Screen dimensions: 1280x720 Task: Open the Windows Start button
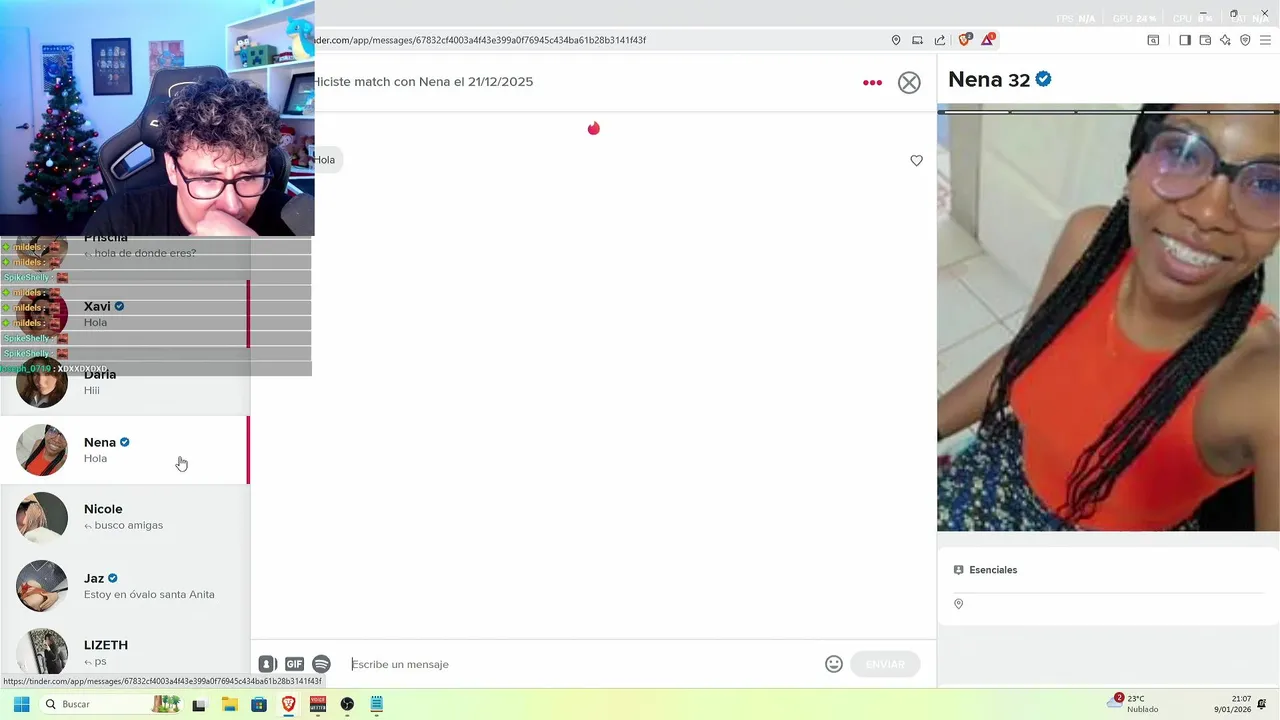[21, 704]
